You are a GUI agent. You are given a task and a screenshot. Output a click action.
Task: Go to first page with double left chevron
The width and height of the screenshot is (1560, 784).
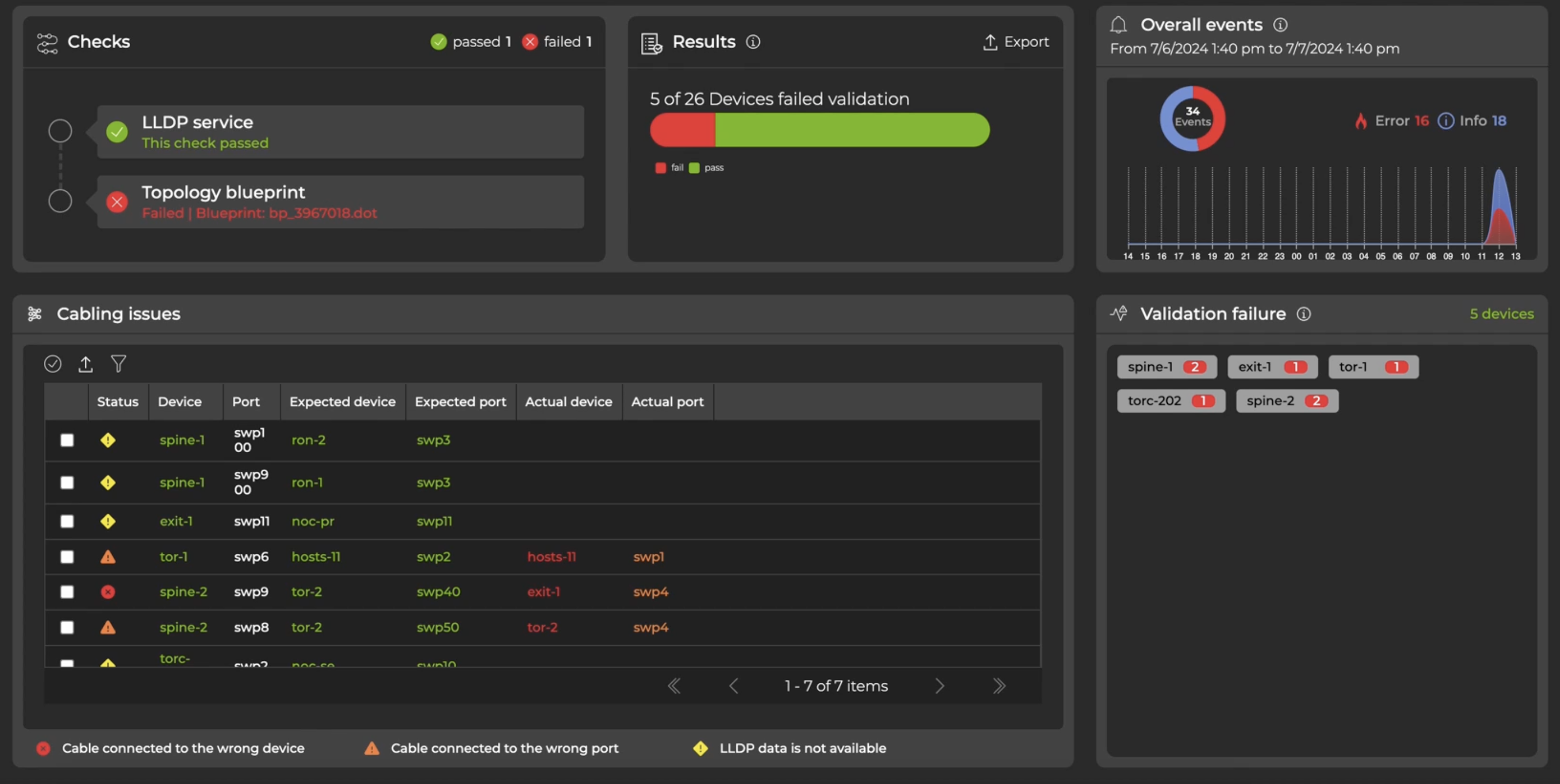(x=674, y=686)
